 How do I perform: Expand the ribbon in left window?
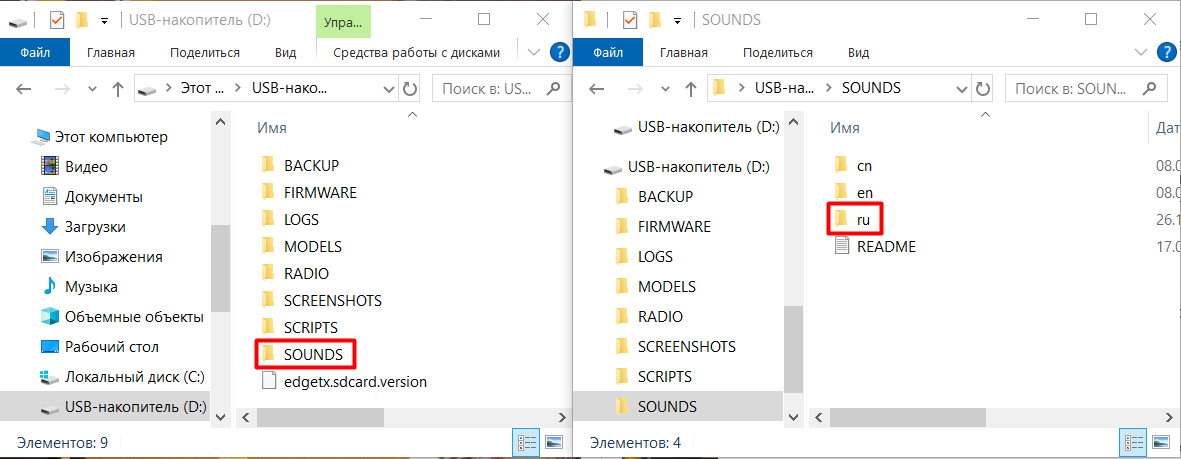(534, 52)
